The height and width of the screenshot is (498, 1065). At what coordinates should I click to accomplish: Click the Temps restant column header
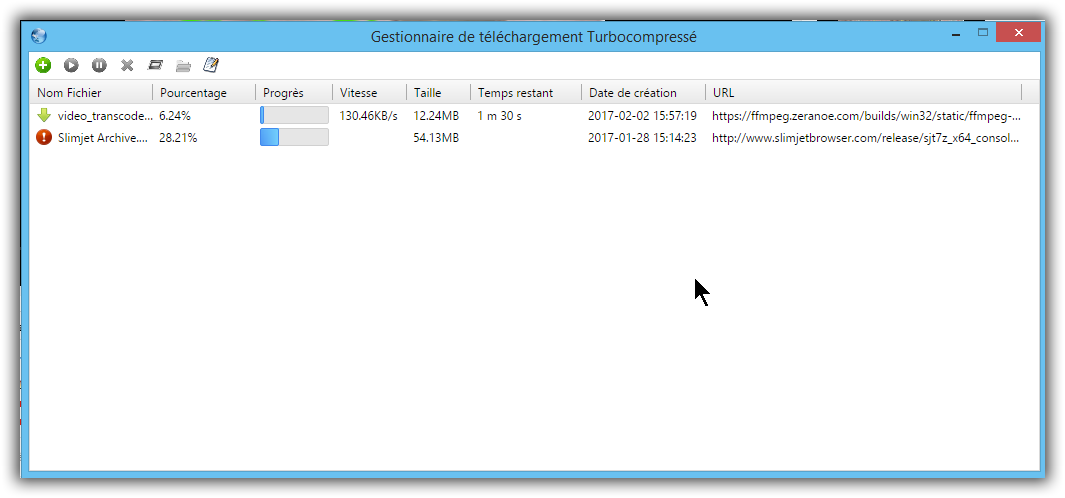click(x=515, y=93)
